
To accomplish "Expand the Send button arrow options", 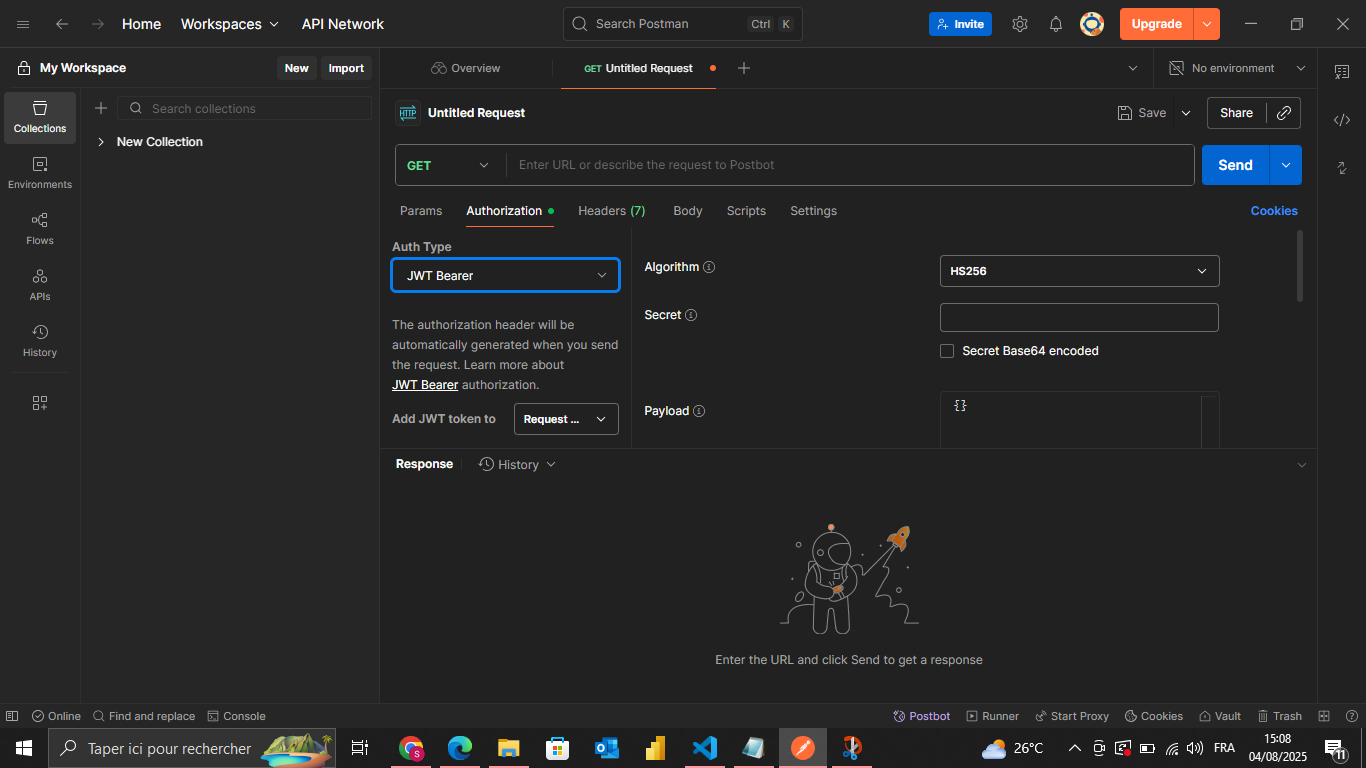I will coord(1286,165).
